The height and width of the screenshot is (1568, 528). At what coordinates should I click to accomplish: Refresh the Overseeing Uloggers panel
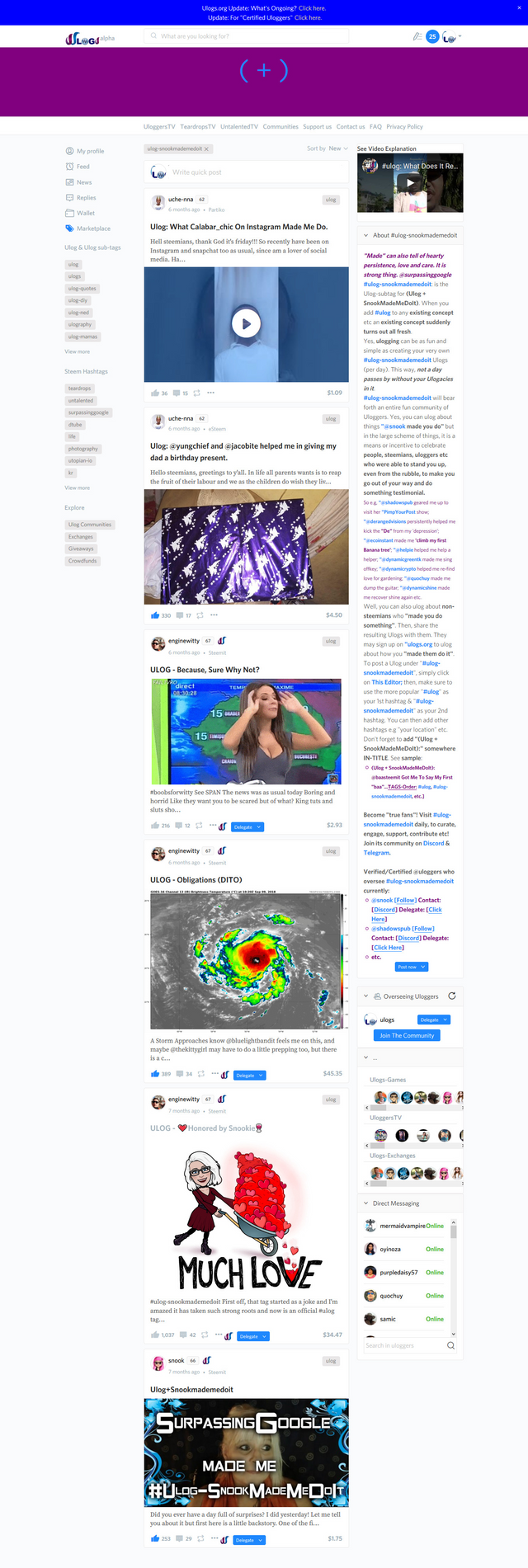tap(452, 996)
